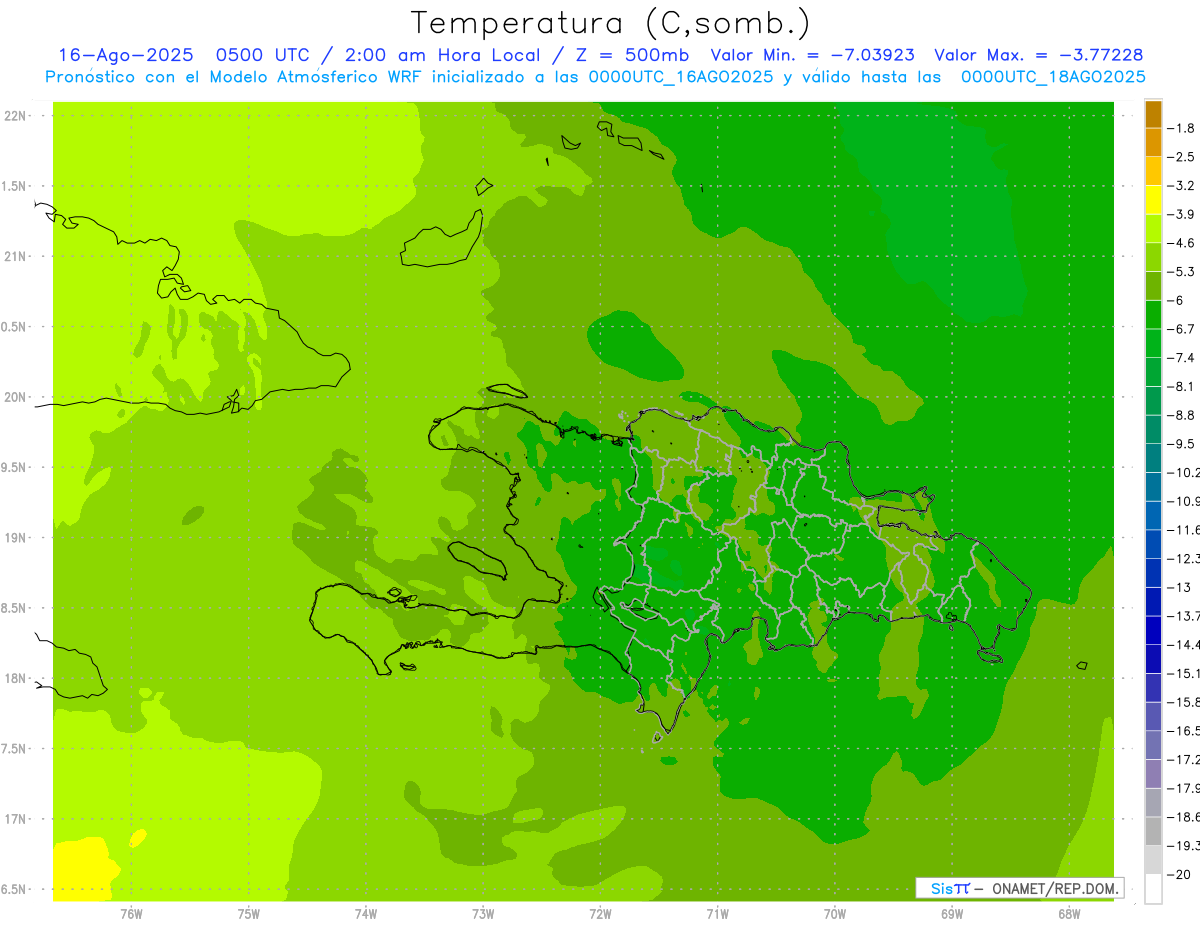Click the 'Valor Max. = -3.77228' readout
This screenshot has width=1200, height=927.
pyautogui.click(x=1038, y=55)
